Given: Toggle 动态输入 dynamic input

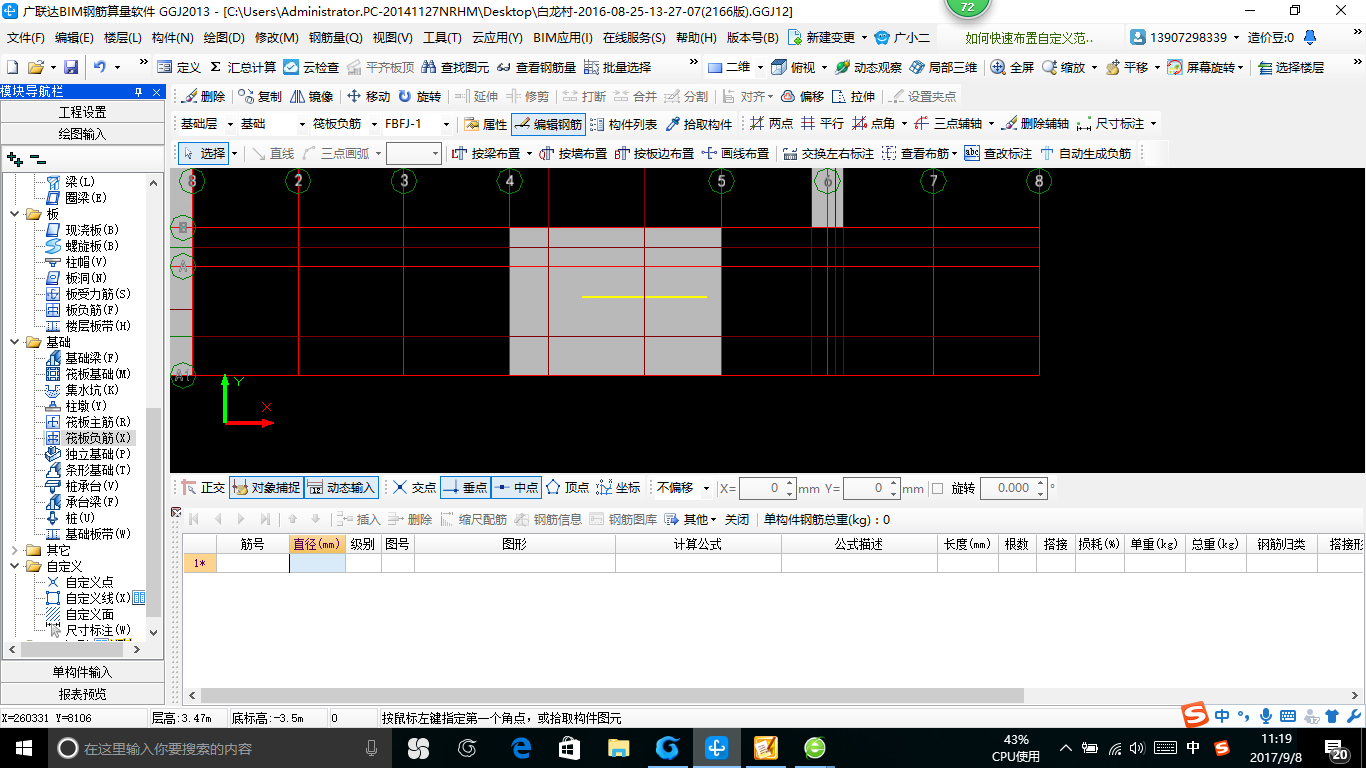Looking at the screenshot, I should pyautogui.click(x=341, y=488).
